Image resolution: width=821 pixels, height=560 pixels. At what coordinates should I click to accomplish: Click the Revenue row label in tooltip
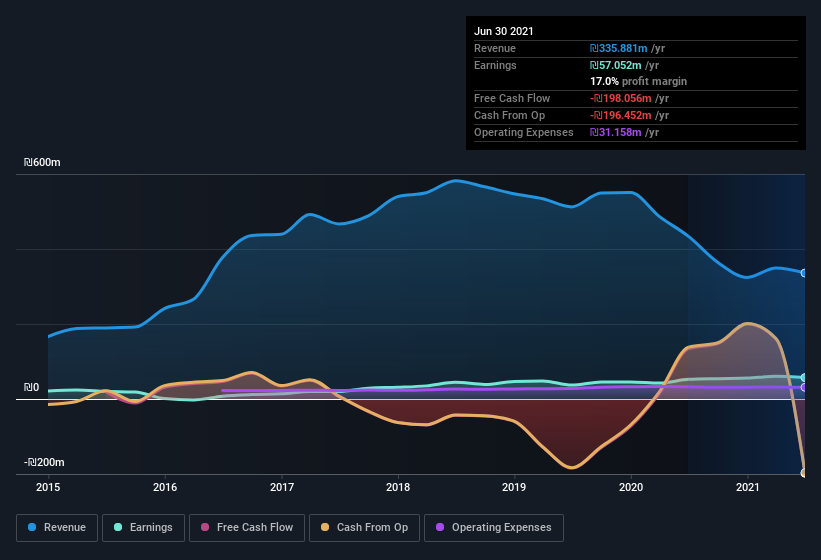495,48
